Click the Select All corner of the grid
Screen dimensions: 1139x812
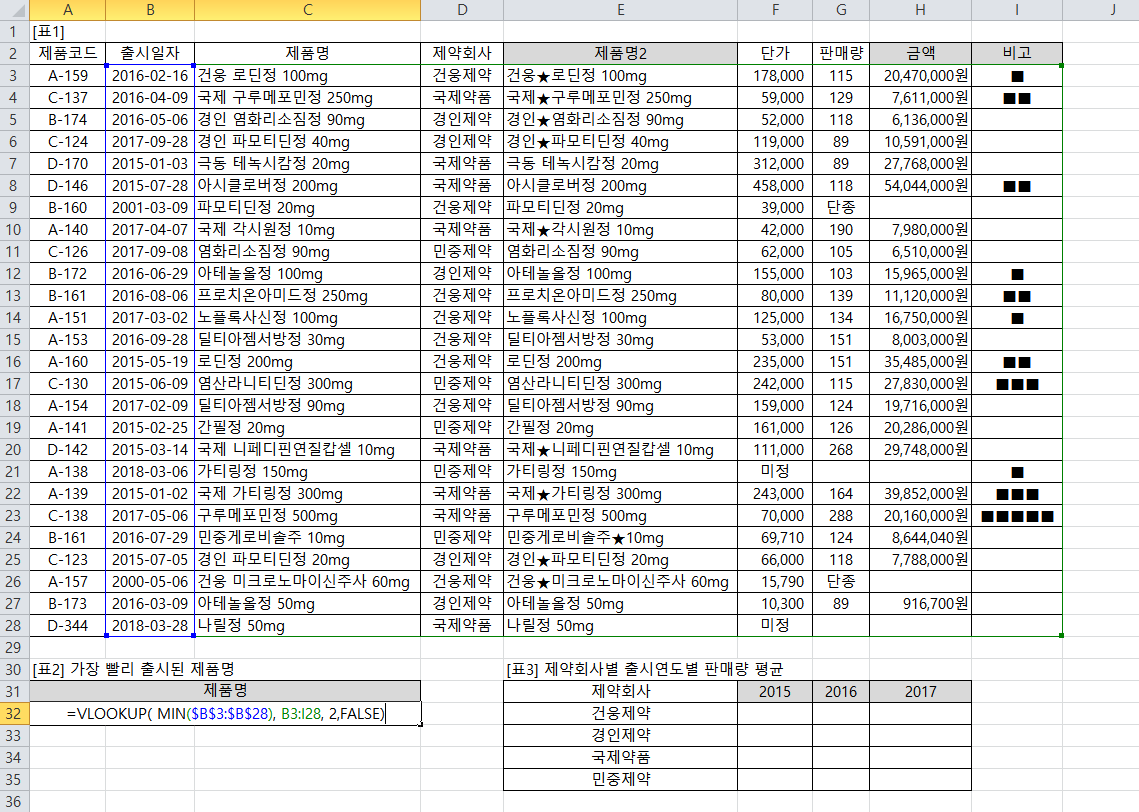point(15,10)
